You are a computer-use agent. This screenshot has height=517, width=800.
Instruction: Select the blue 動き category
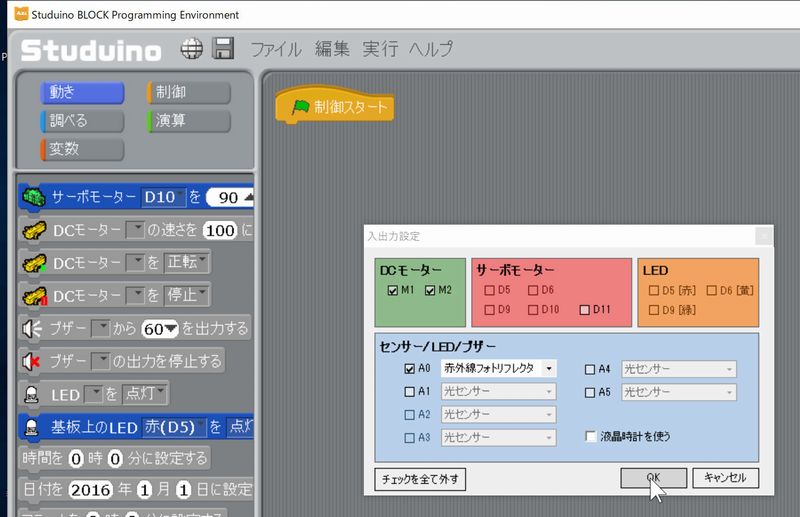(82, 93)
